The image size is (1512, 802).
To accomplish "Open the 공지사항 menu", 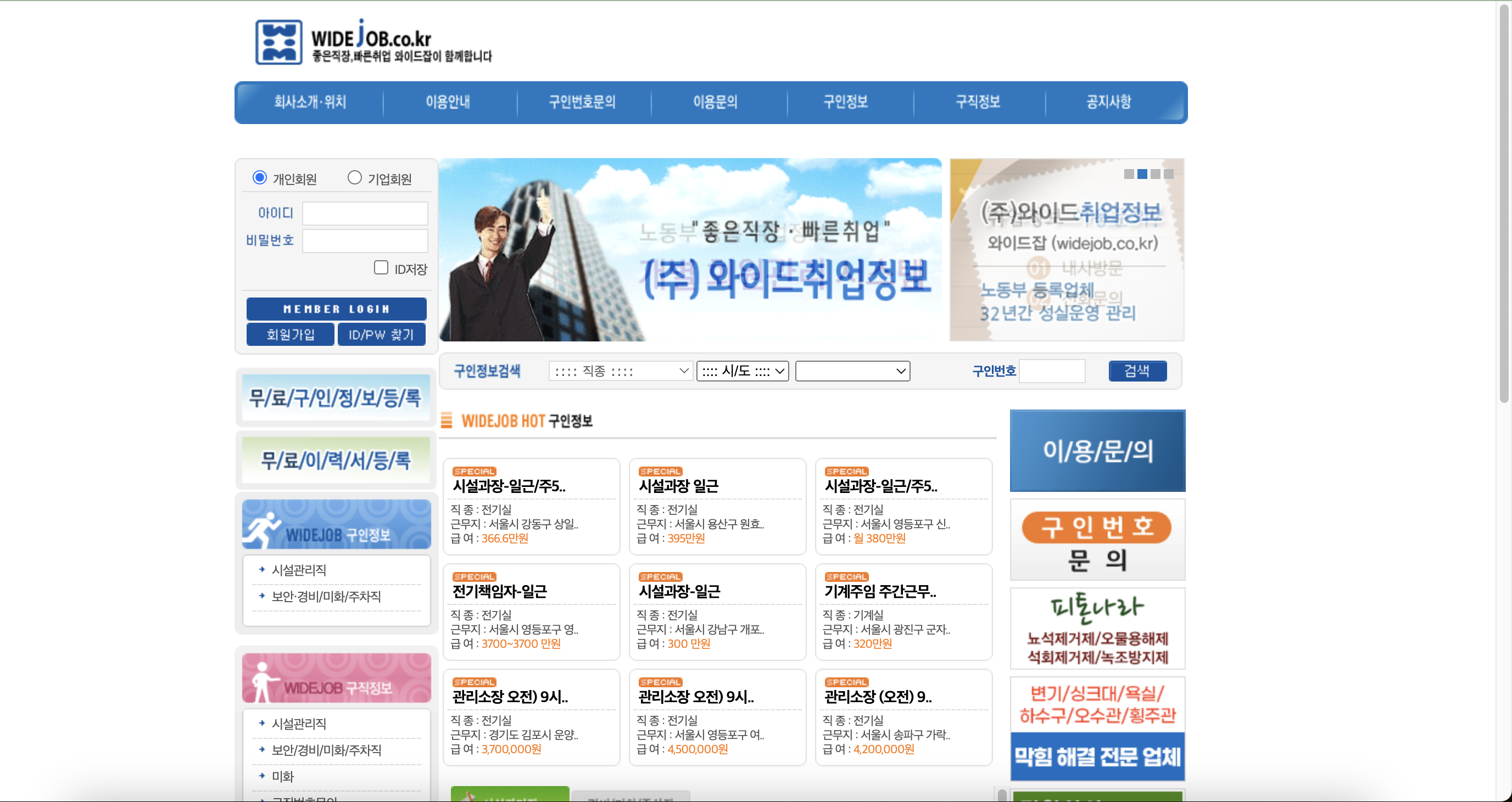I will coord(1109,102).
